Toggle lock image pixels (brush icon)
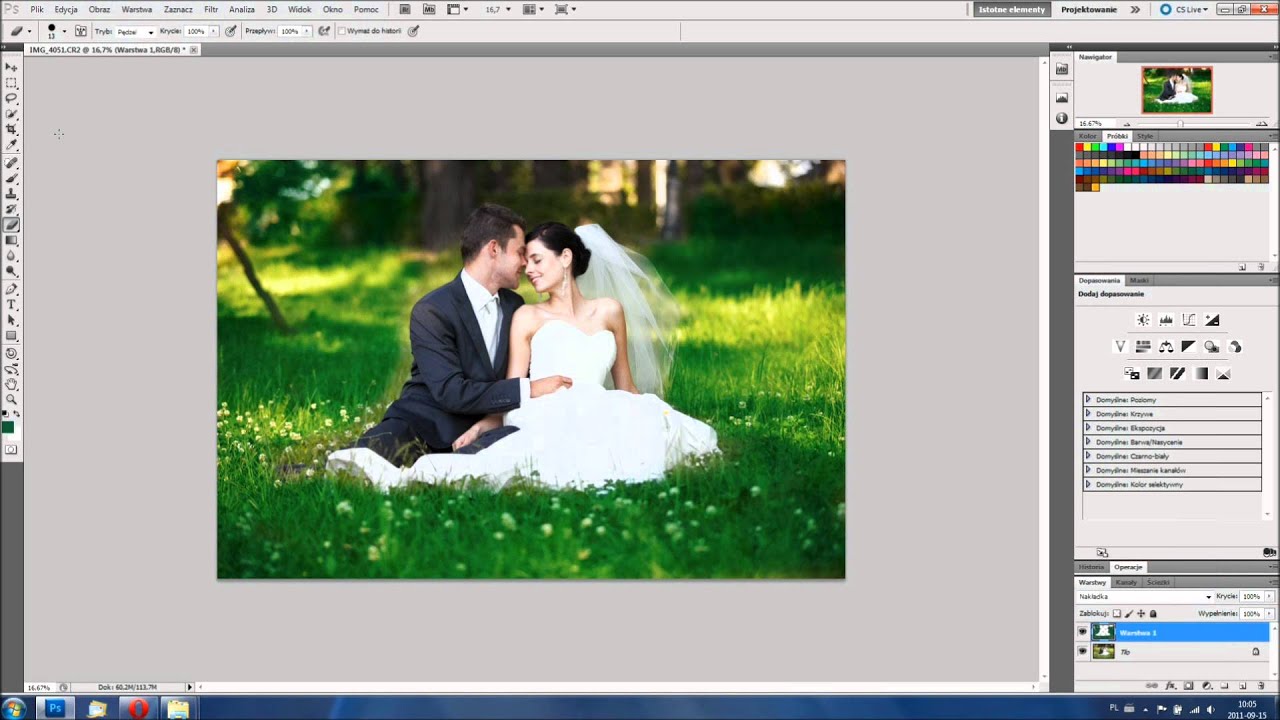The height and width of the screenshot is (720, 1280). [1129, 614]
